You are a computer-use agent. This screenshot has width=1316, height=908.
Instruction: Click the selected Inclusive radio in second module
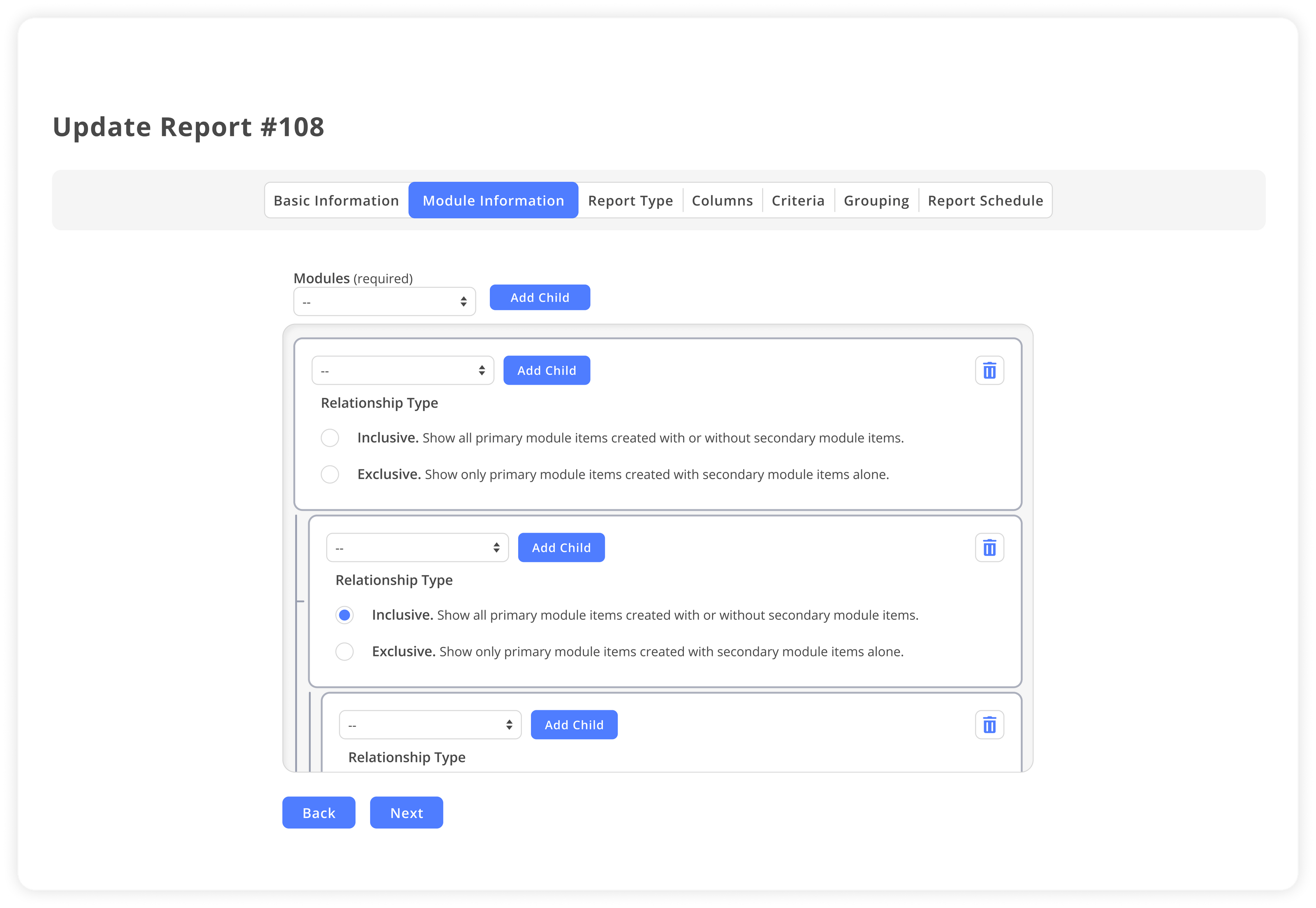(344, 615)
